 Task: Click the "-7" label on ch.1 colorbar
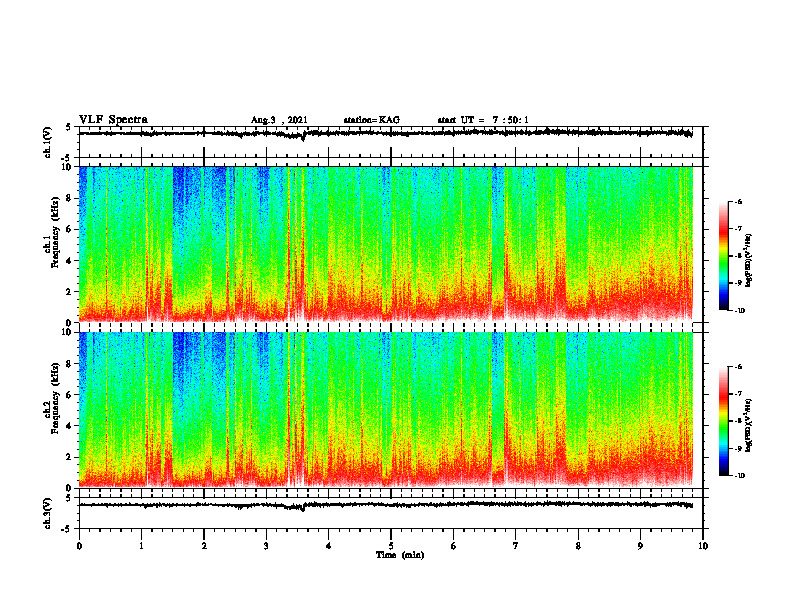738,229
